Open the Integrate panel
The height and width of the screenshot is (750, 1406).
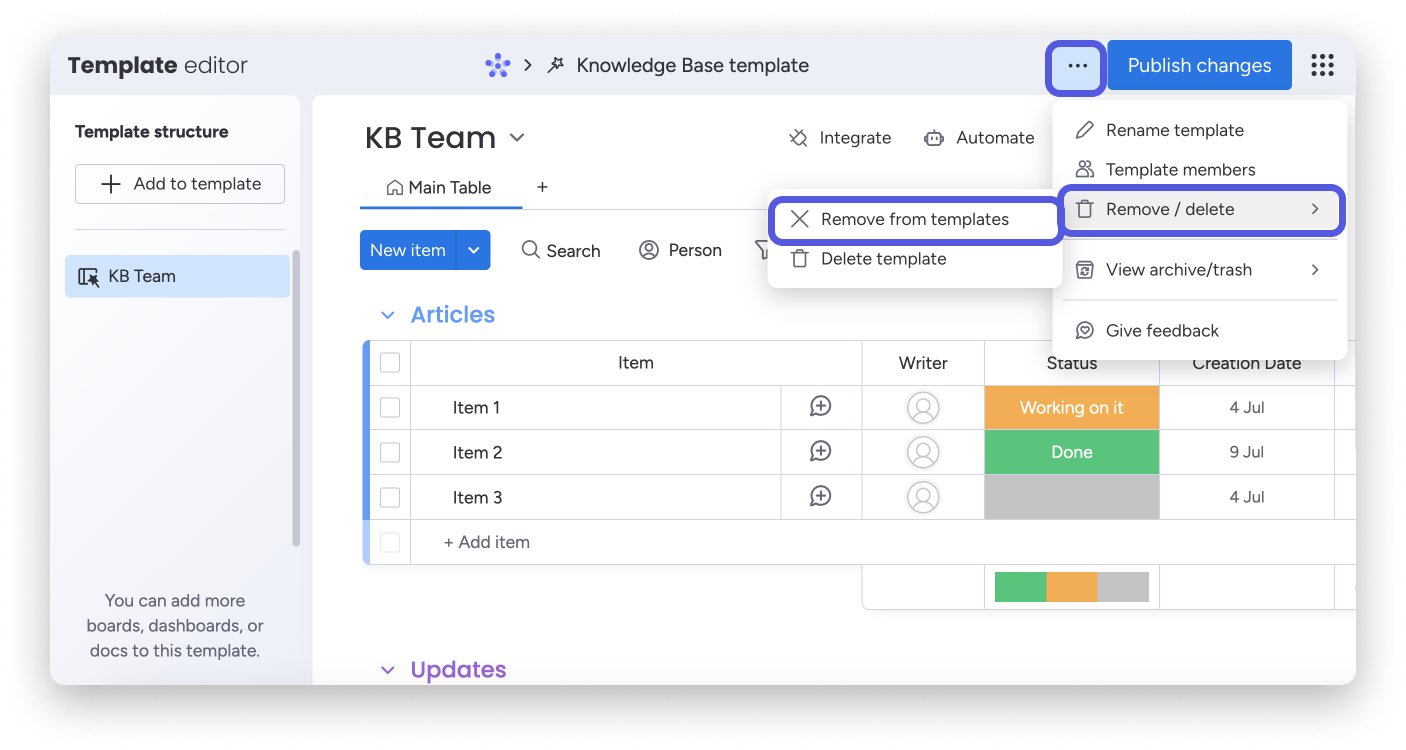840,137
